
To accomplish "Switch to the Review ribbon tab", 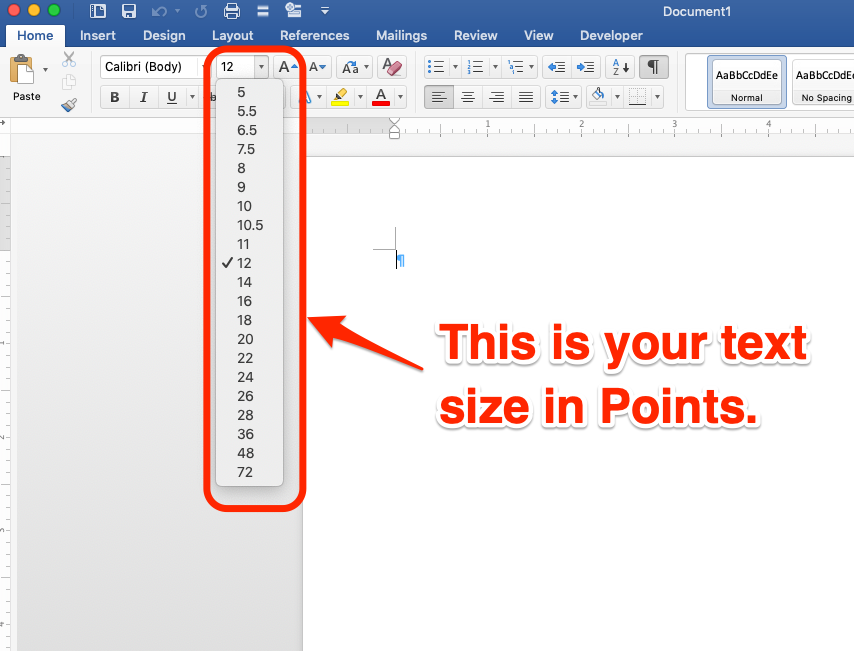I will 476,35.
